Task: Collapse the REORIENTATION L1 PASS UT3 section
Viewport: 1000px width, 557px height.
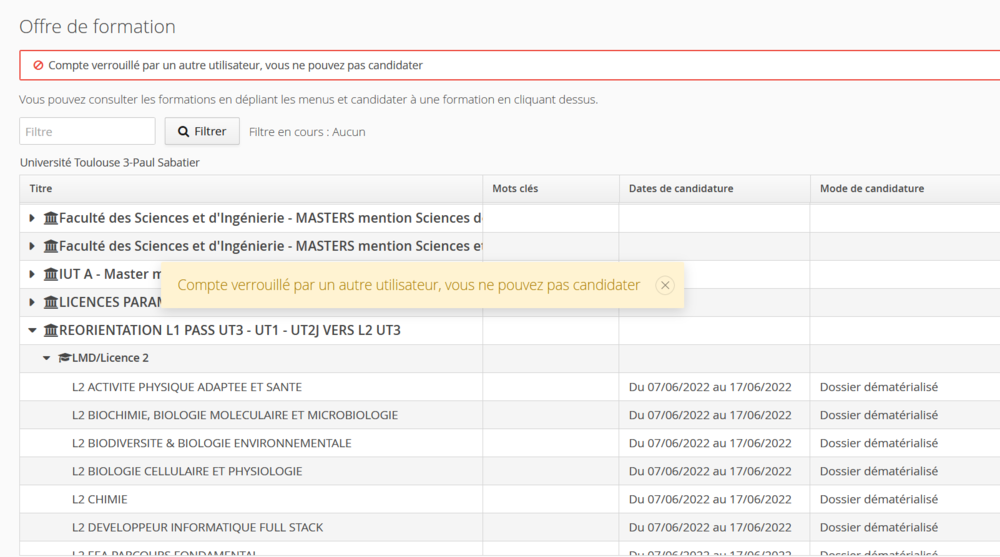Action: coord(32,330)
